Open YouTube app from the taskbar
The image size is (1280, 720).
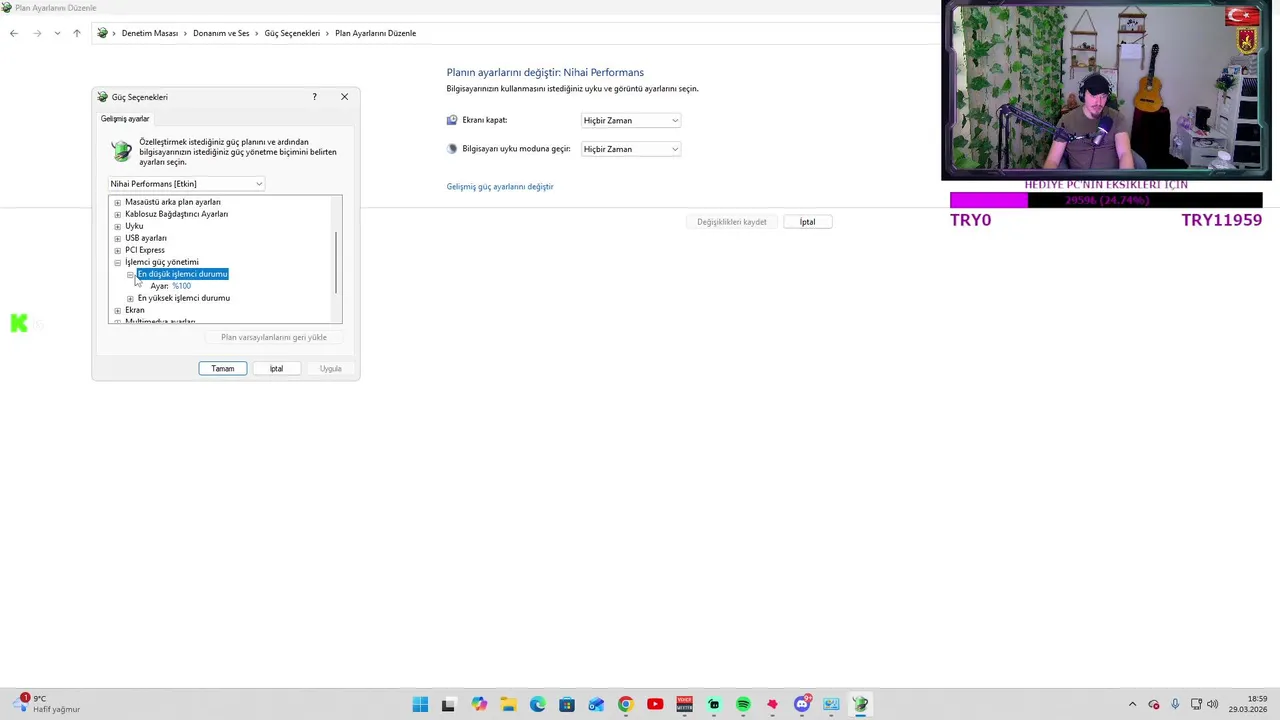655,704
